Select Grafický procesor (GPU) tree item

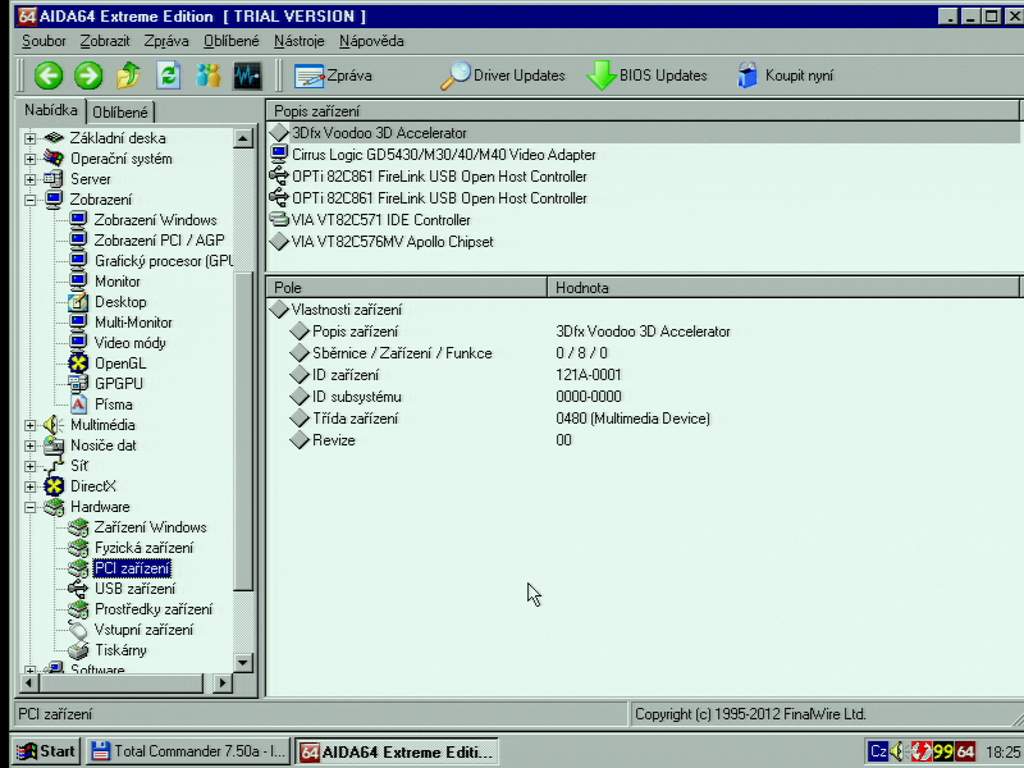[x=163, y=261]
